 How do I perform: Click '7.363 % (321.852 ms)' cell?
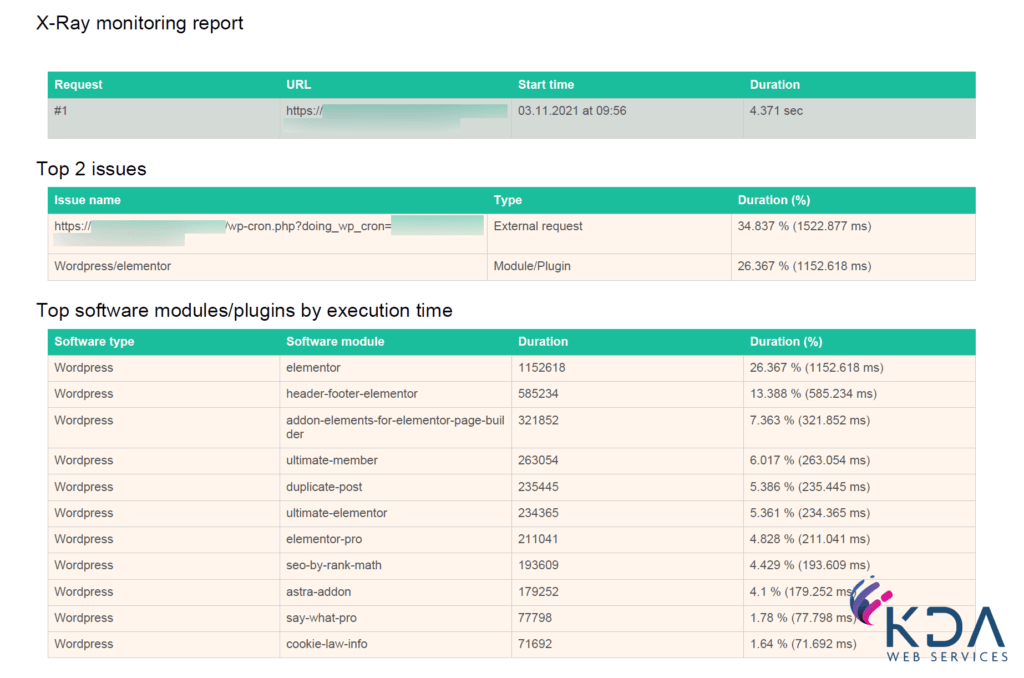pyautogui.click(x=810, y=420)
